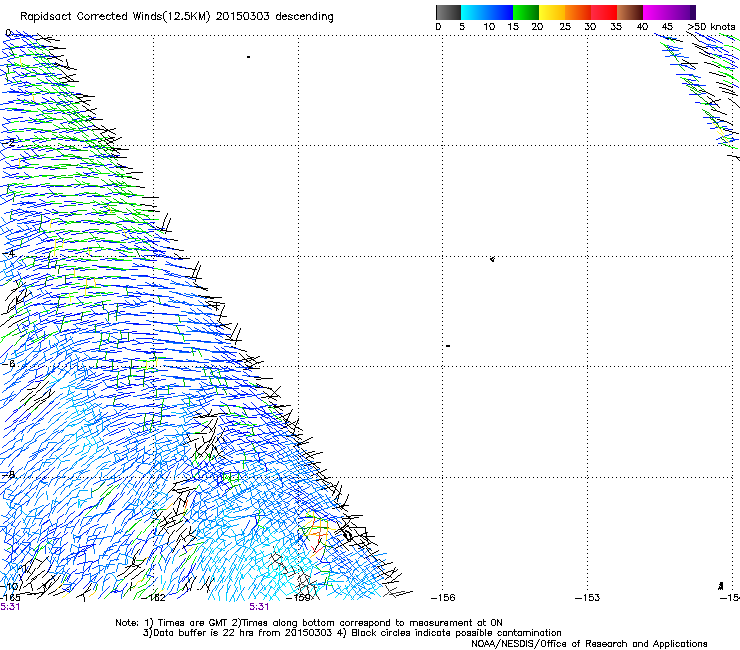
Task: Pick the brown 35-40 knots legend segment
Action: 630,12
